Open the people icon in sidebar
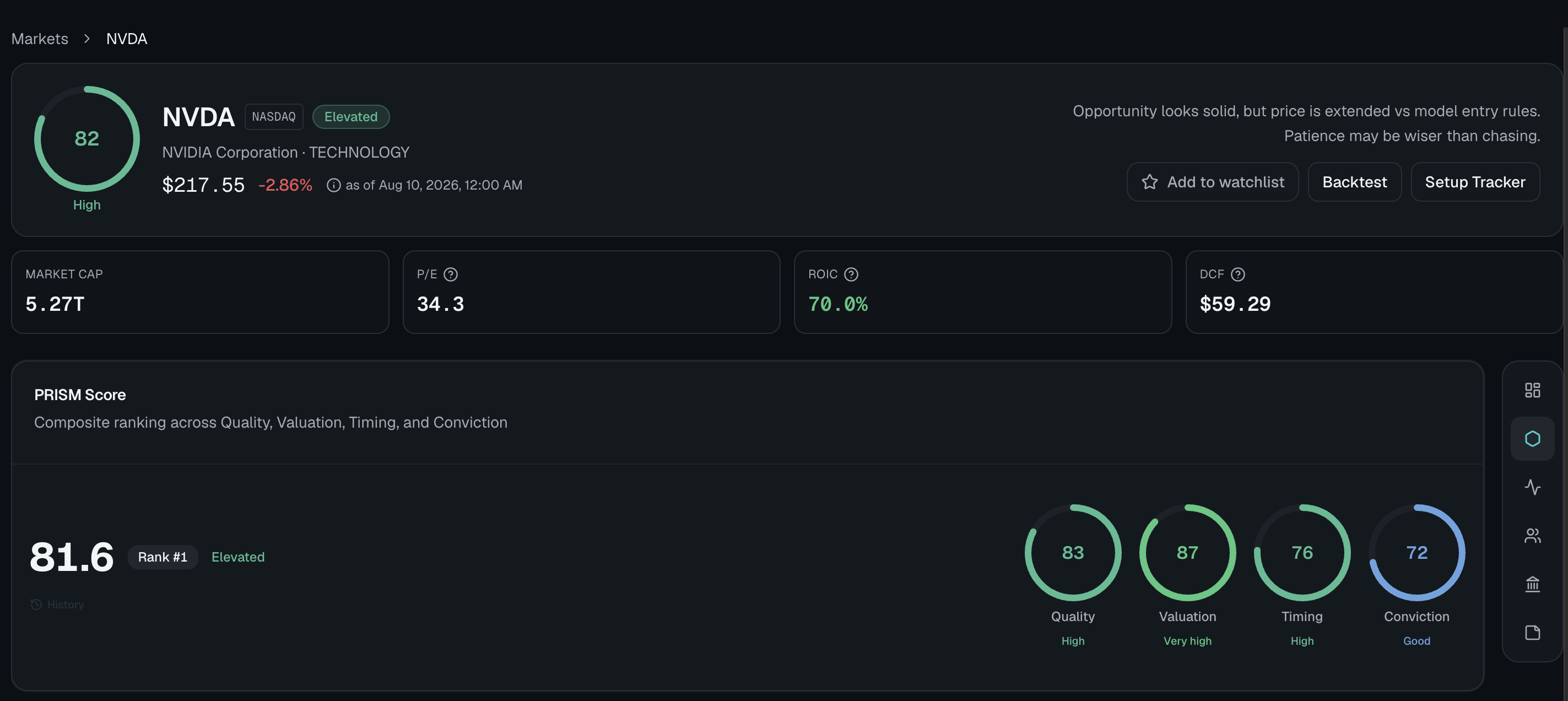 click(x=1532, y=535)
